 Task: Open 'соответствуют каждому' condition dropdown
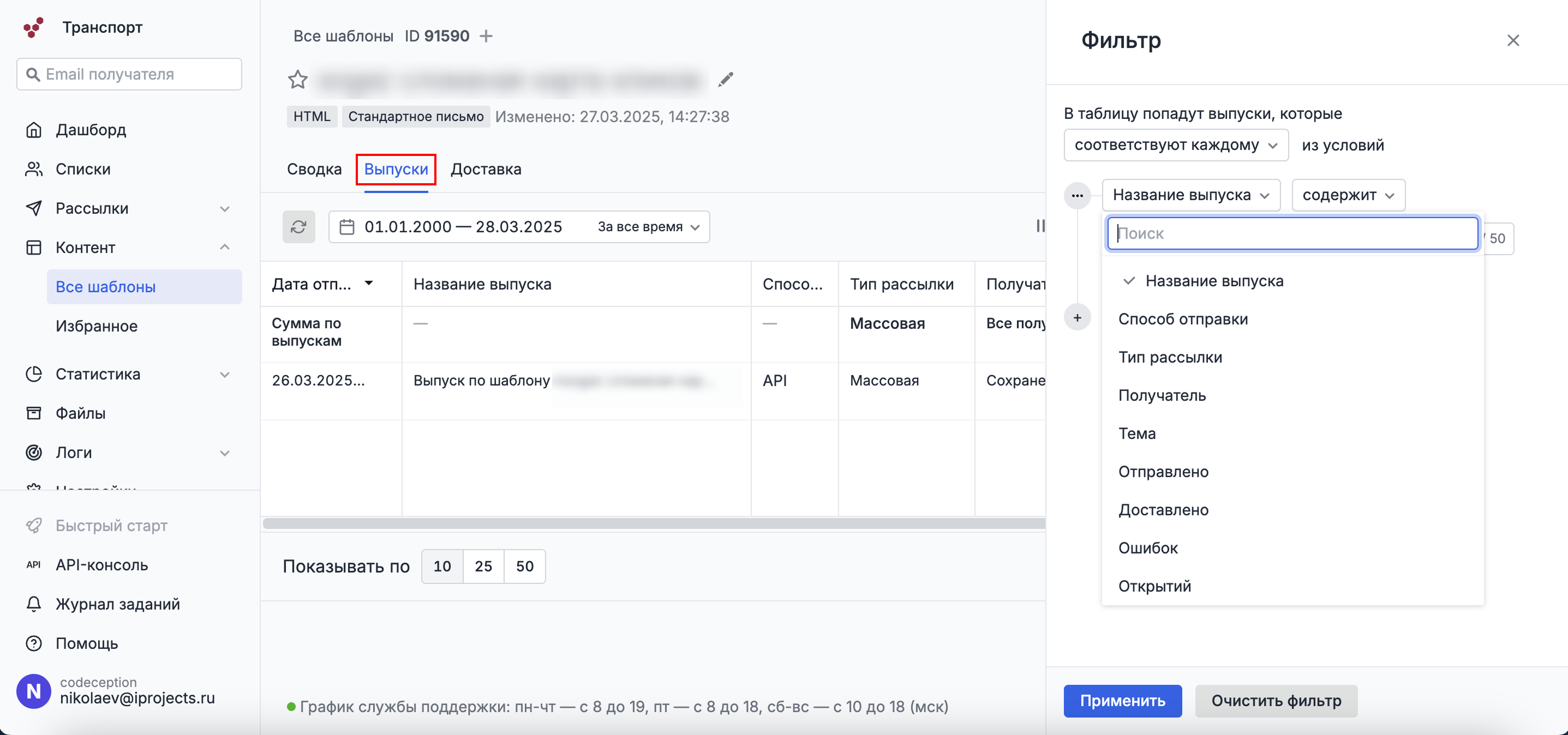(1175, 146)
